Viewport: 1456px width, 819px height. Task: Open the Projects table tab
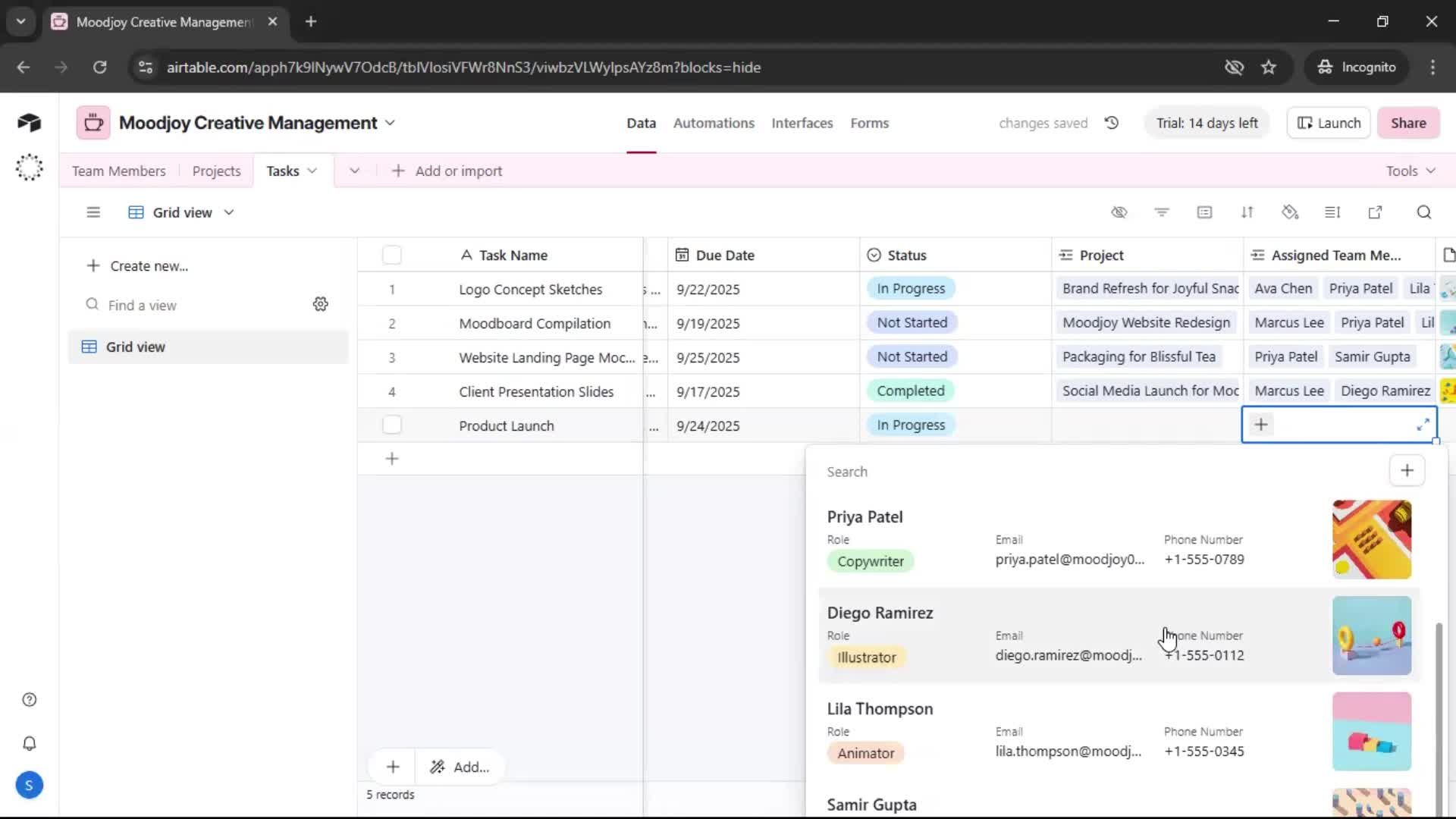click(216, 171)
